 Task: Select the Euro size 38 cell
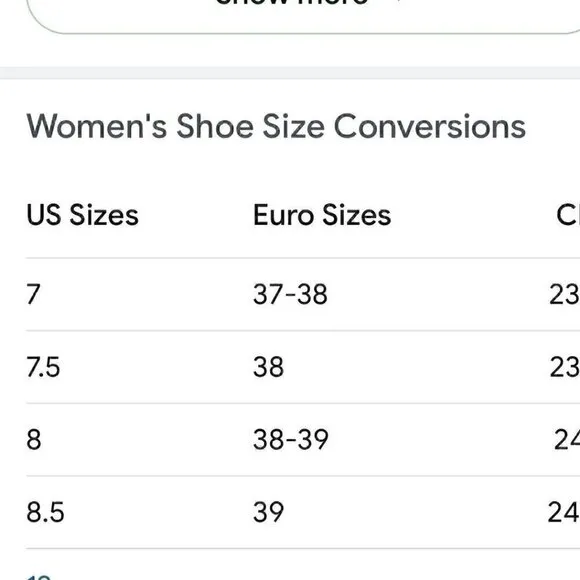[269, 367]
